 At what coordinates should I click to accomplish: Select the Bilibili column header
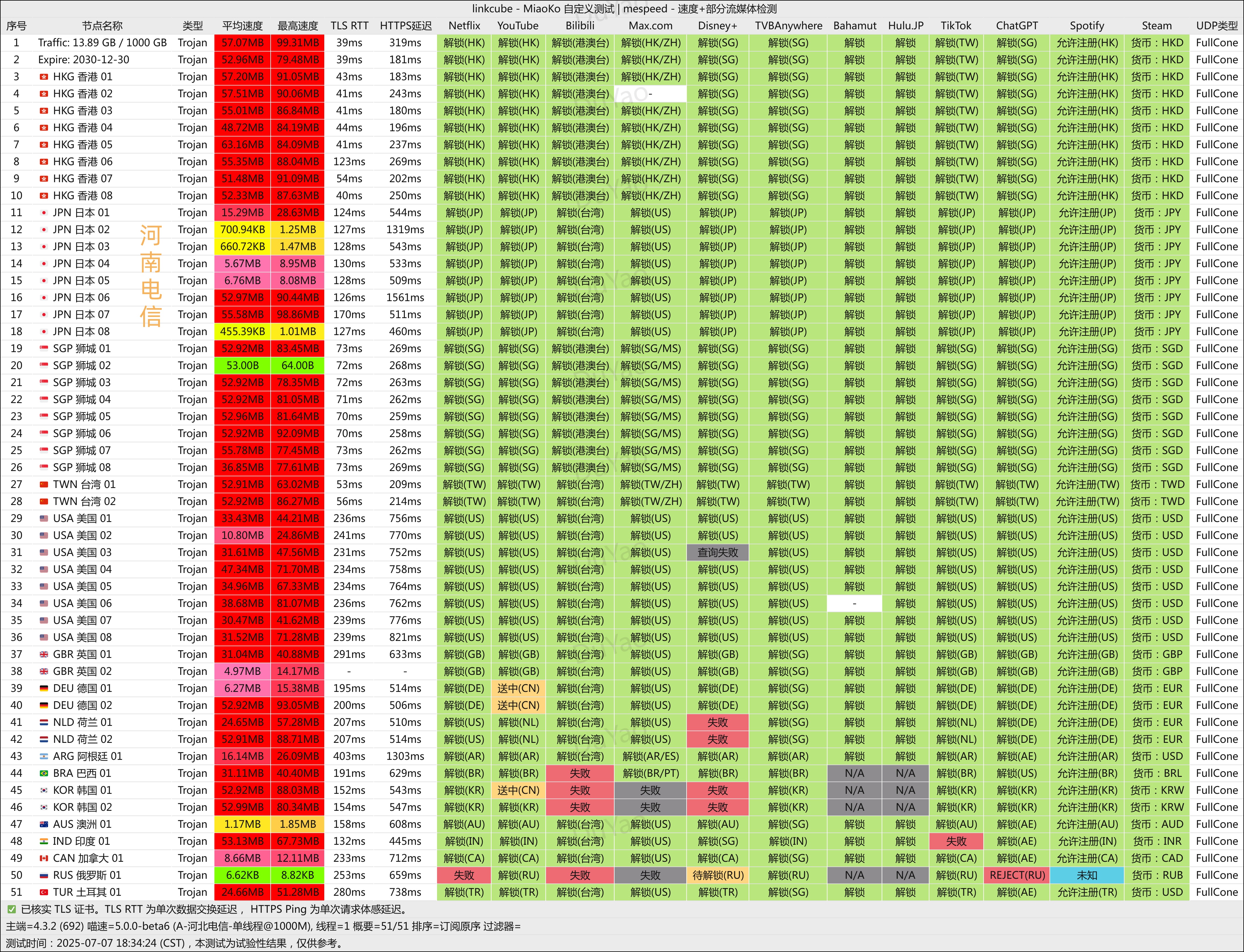click(x=580, y=25)
